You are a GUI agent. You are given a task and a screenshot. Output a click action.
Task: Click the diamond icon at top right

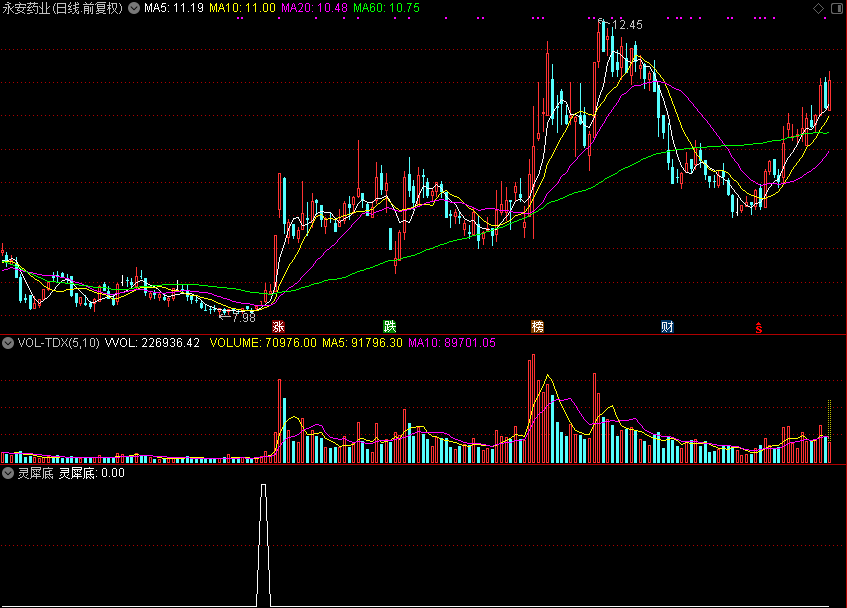[818, 8]
